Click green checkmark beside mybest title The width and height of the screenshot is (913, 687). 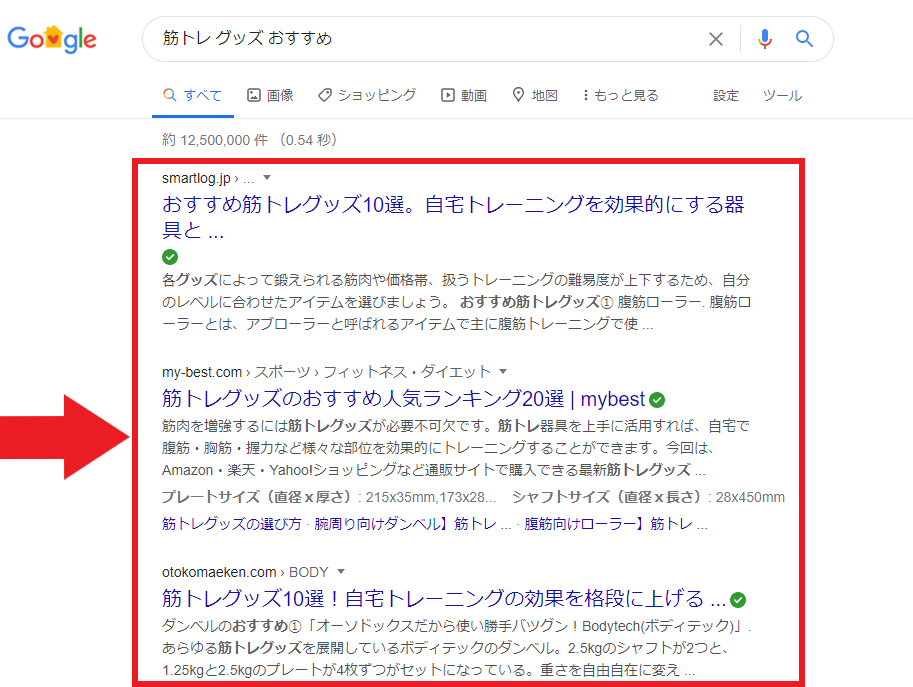coord(657,400)
